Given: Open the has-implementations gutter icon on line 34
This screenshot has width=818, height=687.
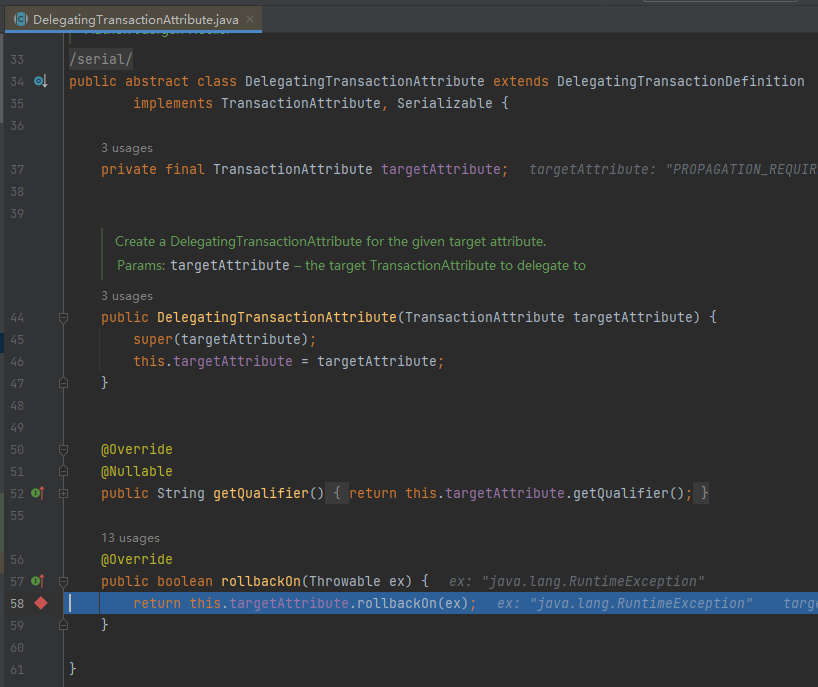Looking at the screenshot, I should [41, 81].
